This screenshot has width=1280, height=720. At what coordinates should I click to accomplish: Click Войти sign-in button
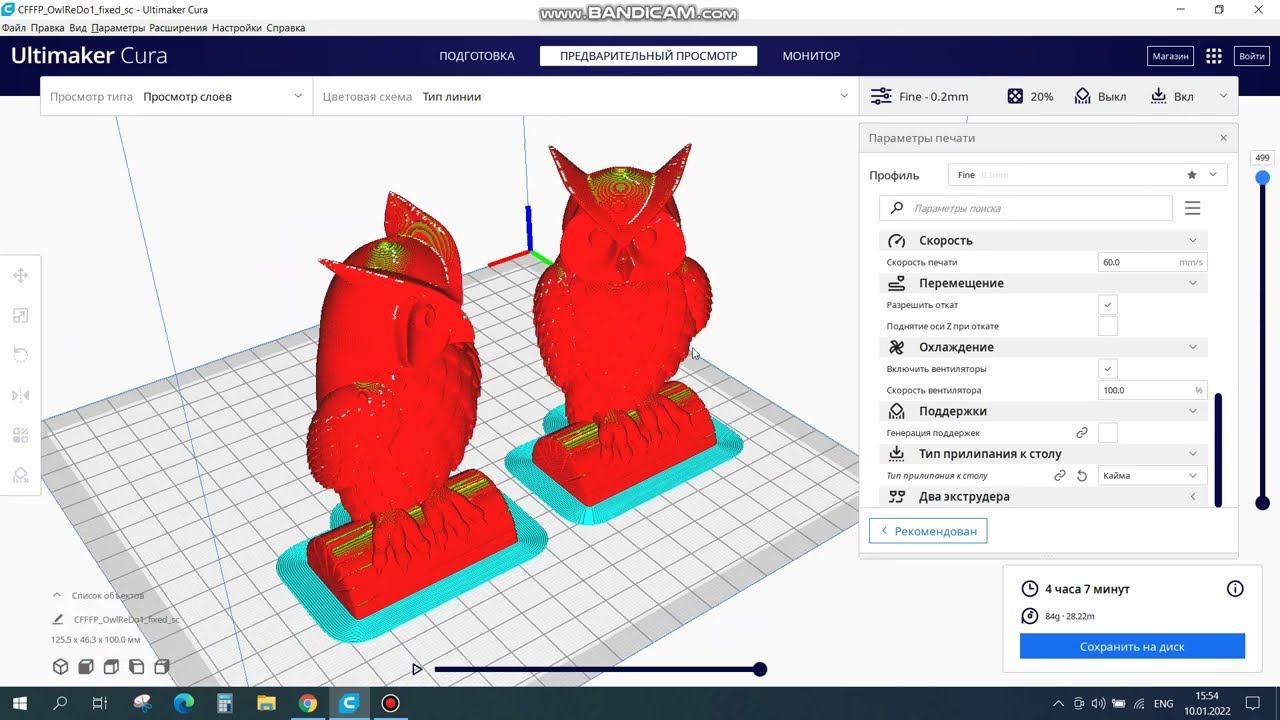pyautogui.click(x=1252, y=56)
